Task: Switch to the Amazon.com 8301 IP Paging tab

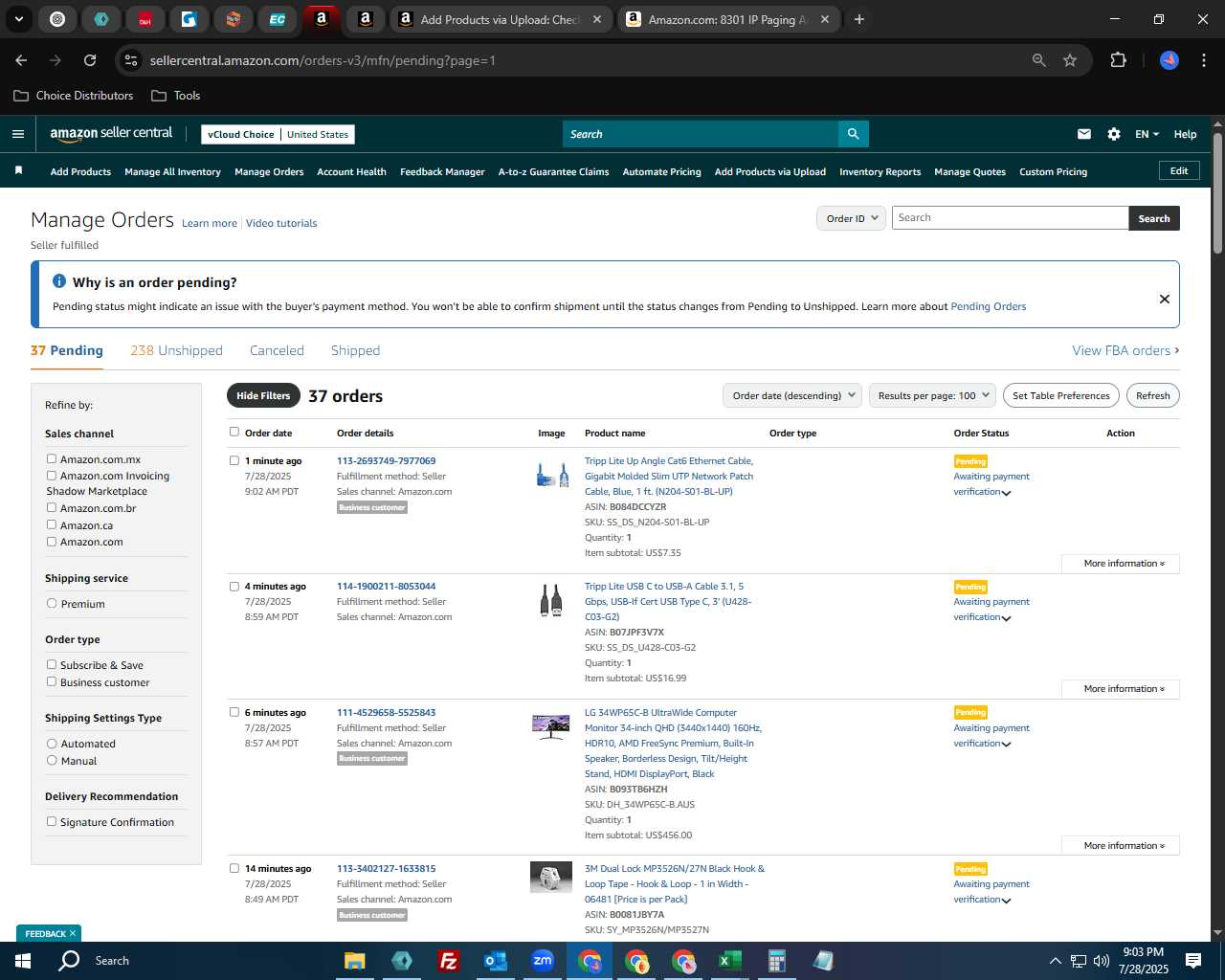Action: [x=727, y=19]
